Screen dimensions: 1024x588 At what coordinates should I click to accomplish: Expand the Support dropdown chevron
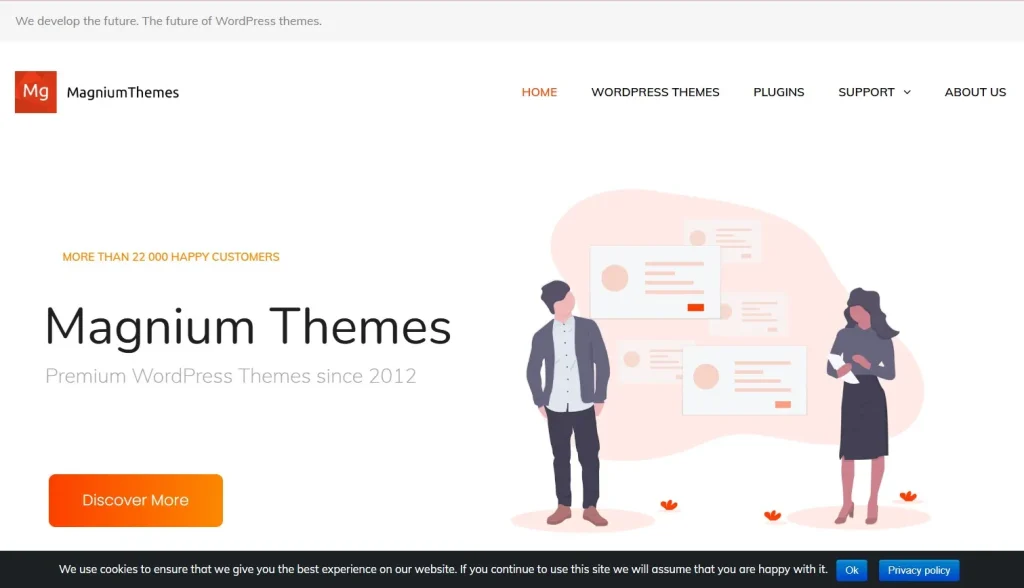[x=907, y=93]
